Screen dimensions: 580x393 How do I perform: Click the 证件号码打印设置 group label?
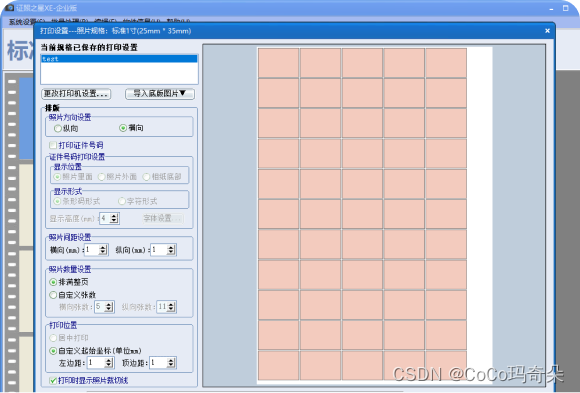point(77,157)
